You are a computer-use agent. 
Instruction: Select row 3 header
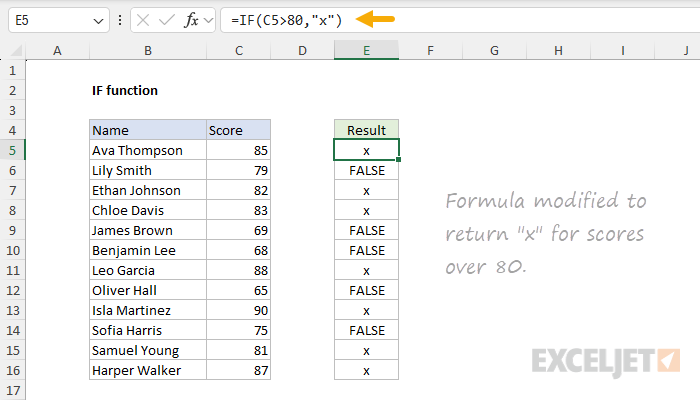[x=12, y=110]
